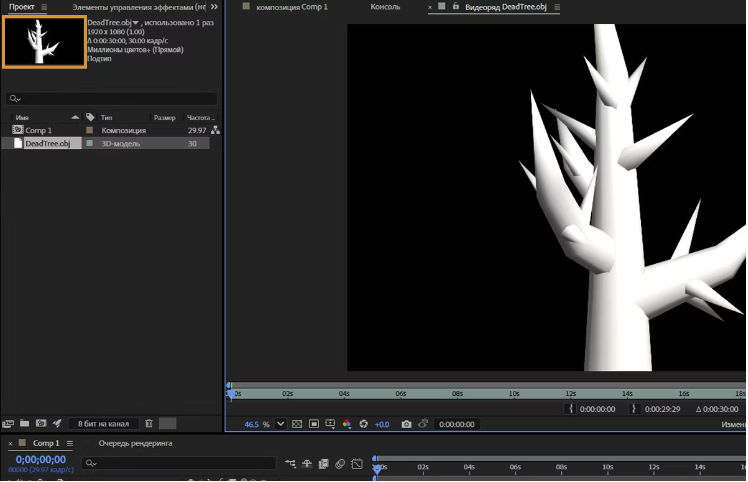Toggle motion blur in timeline
This screenshot has height=482, width=748.
(340, 463)
